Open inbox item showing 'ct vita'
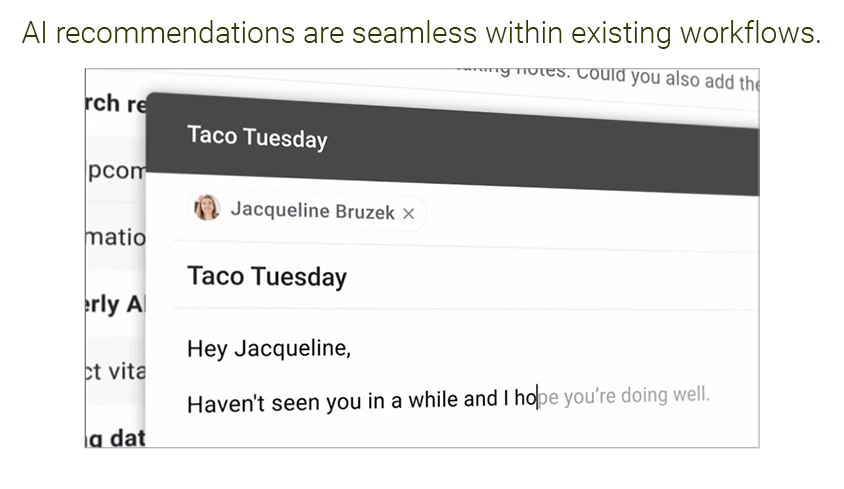This screenshot has height=489, width=844. pyautogui.click(x=116, y=371)
